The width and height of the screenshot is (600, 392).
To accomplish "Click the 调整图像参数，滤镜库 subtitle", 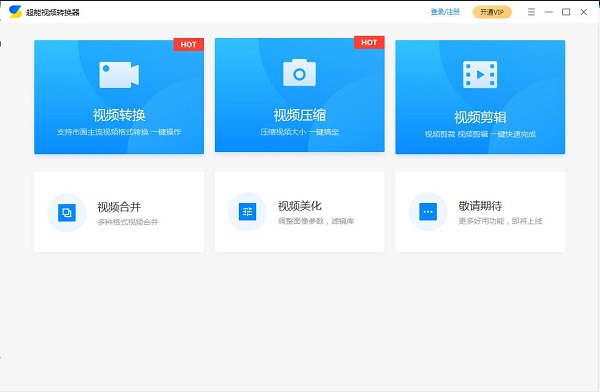I will tap(316, 221).
